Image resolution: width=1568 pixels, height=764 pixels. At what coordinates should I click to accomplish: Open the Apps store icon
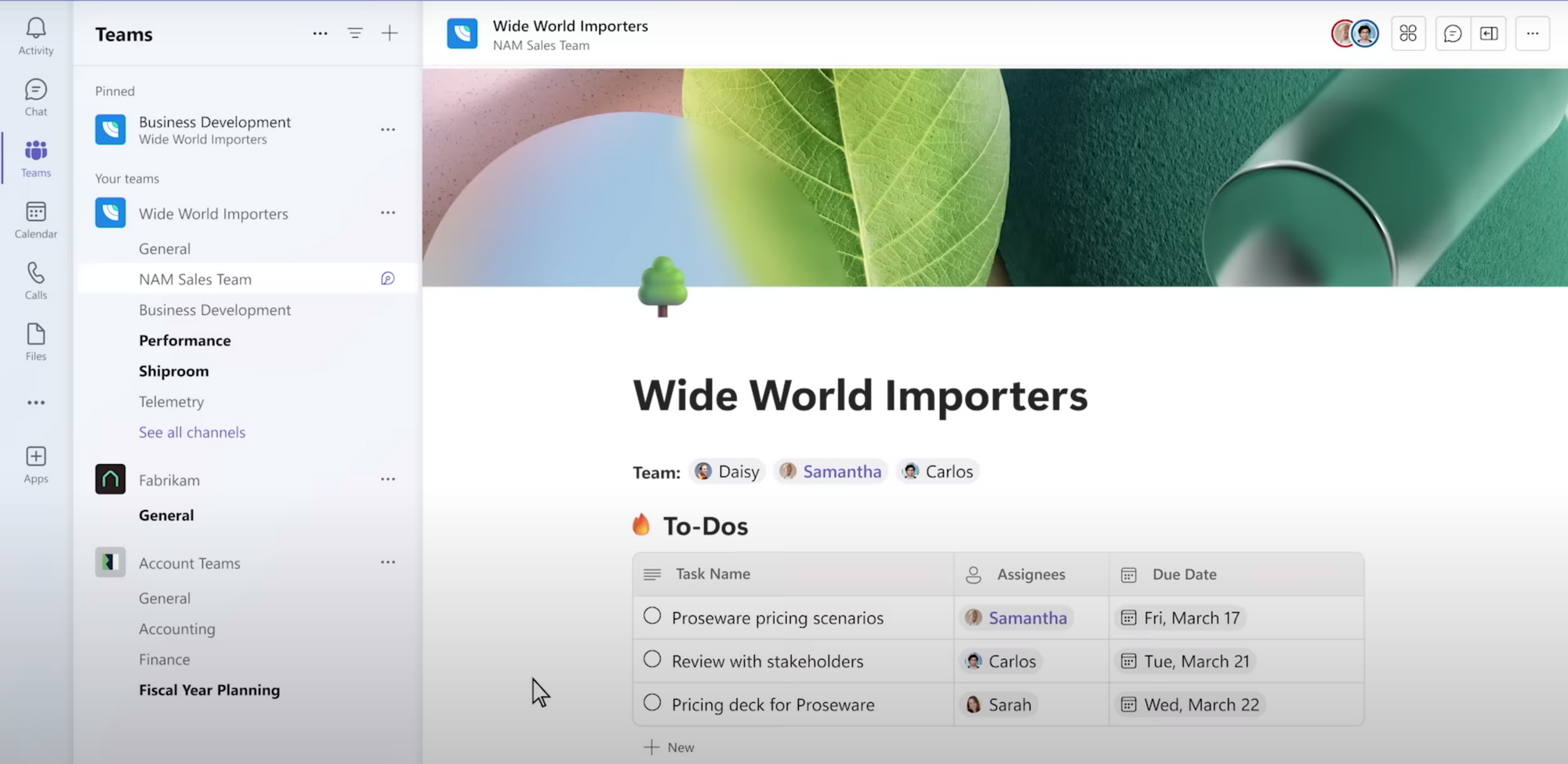pyautogui.click(x=36, y=465)
